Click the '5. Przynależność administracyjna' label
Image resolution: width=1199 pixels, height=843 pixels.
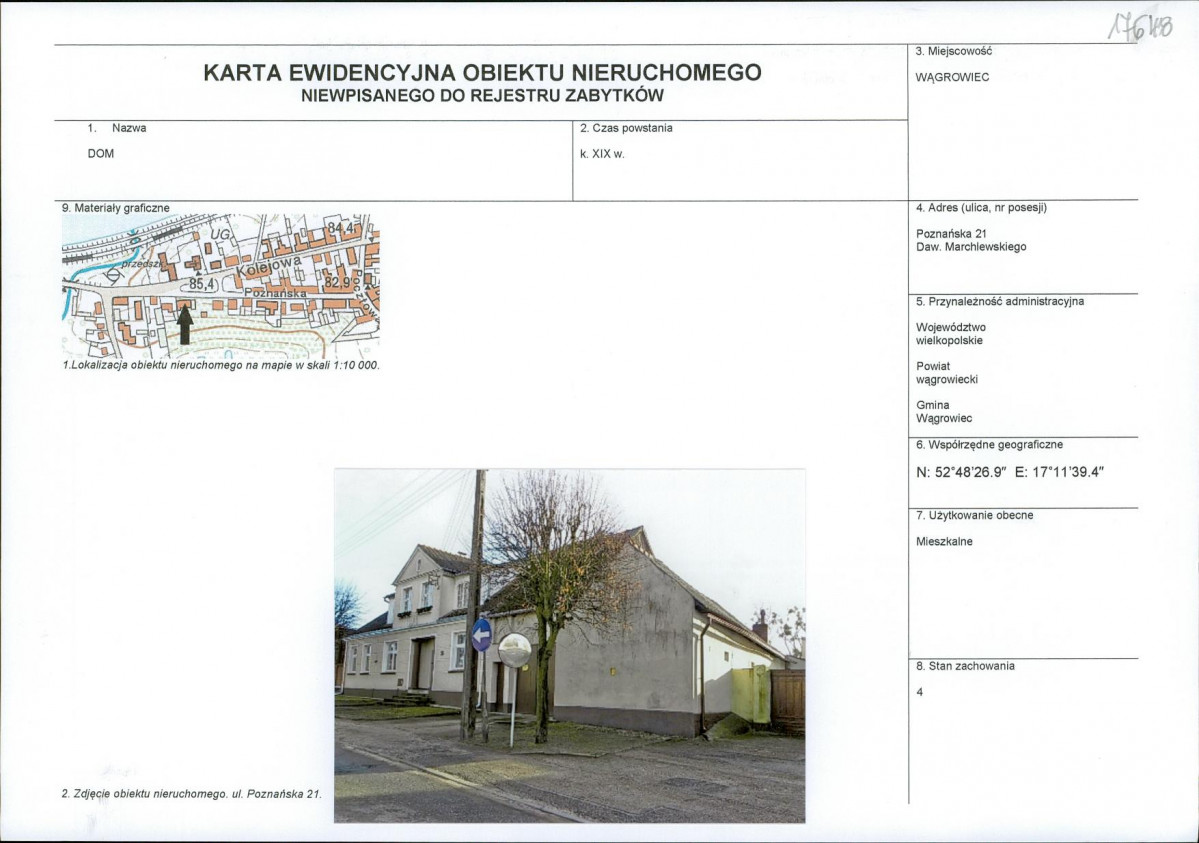(x=1000, y=302)
